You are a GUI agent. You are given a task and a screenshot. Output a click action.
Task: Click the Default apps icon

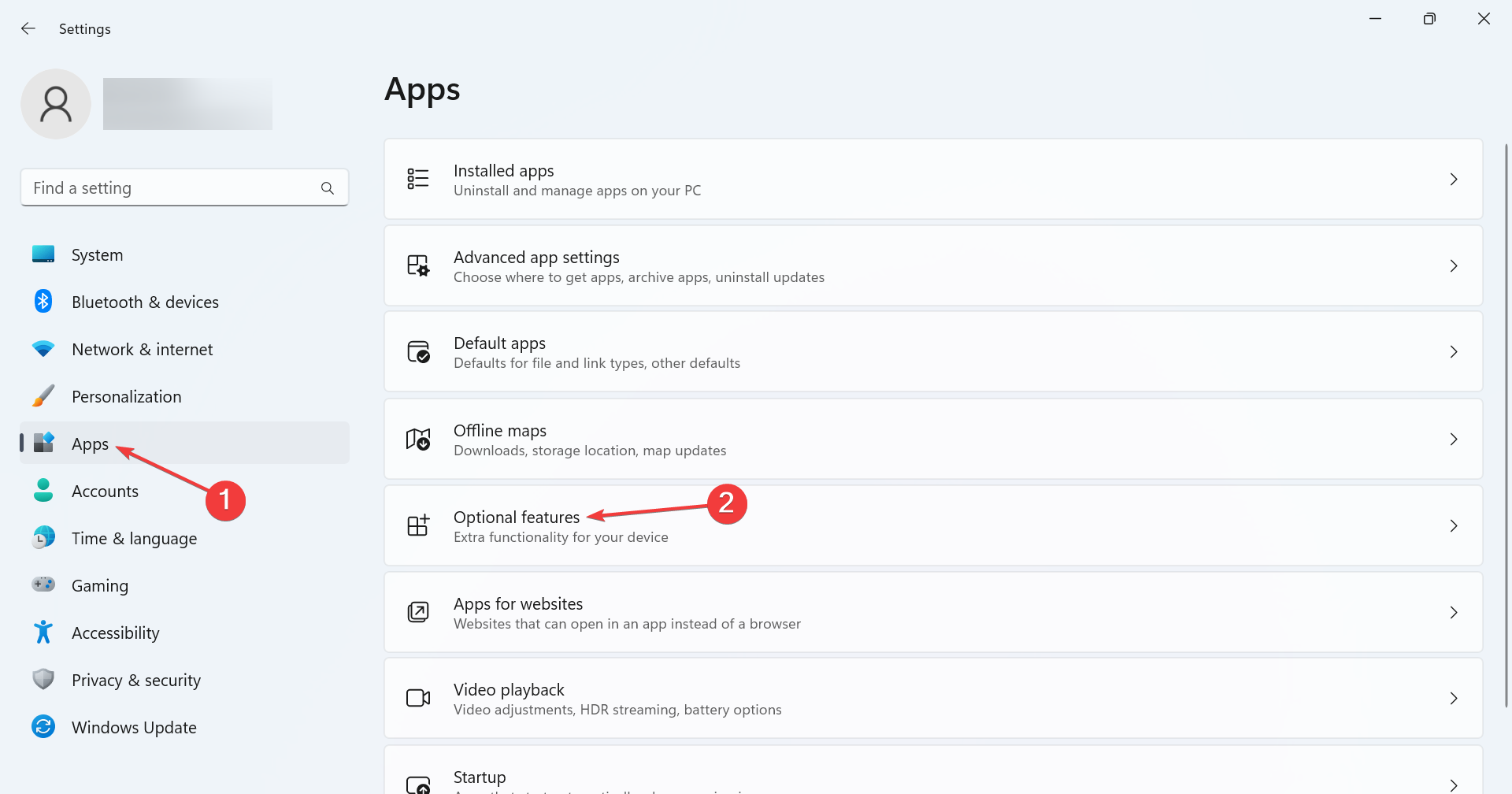[x=418, y=351]
